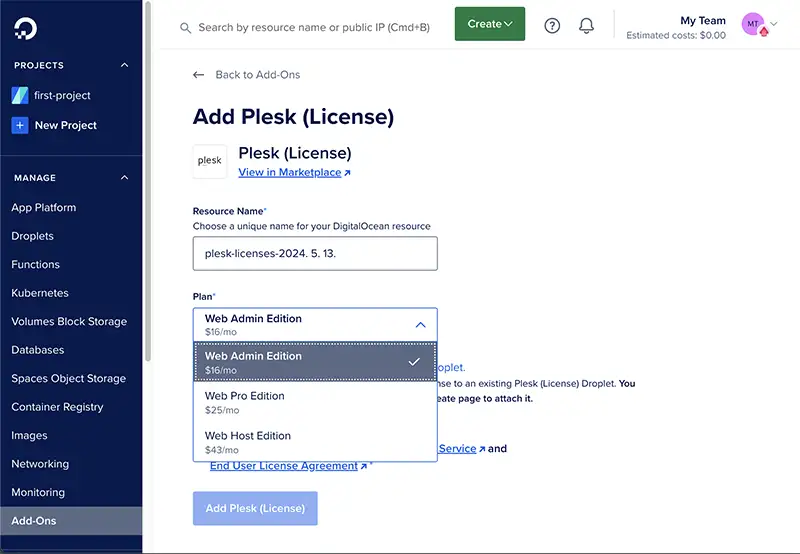Open the help question mark icon
The height and width of the screenshot is (554, 800).
point(552,26)
